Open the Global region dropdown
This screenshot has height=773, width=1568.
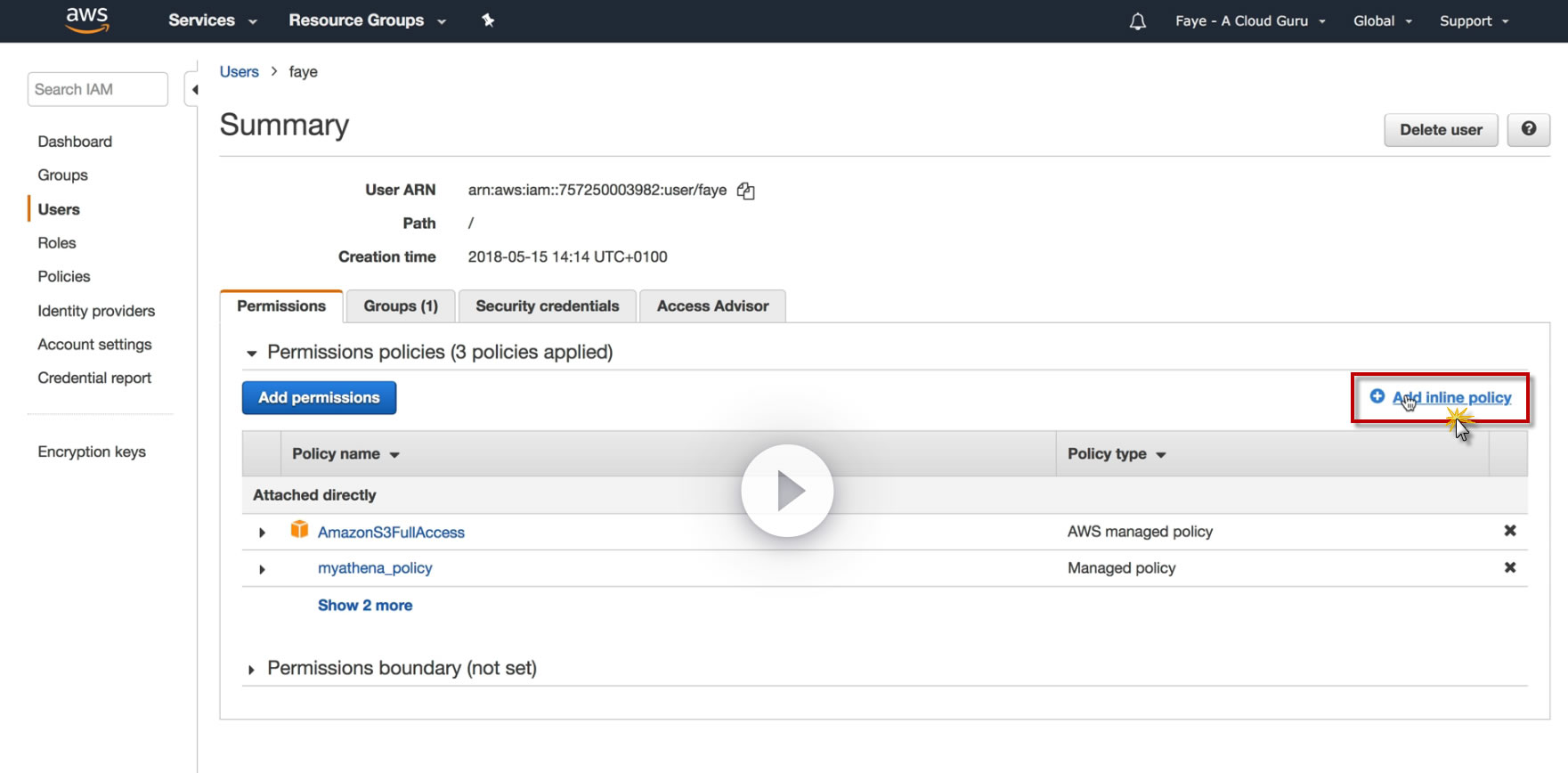[1382, 21]
